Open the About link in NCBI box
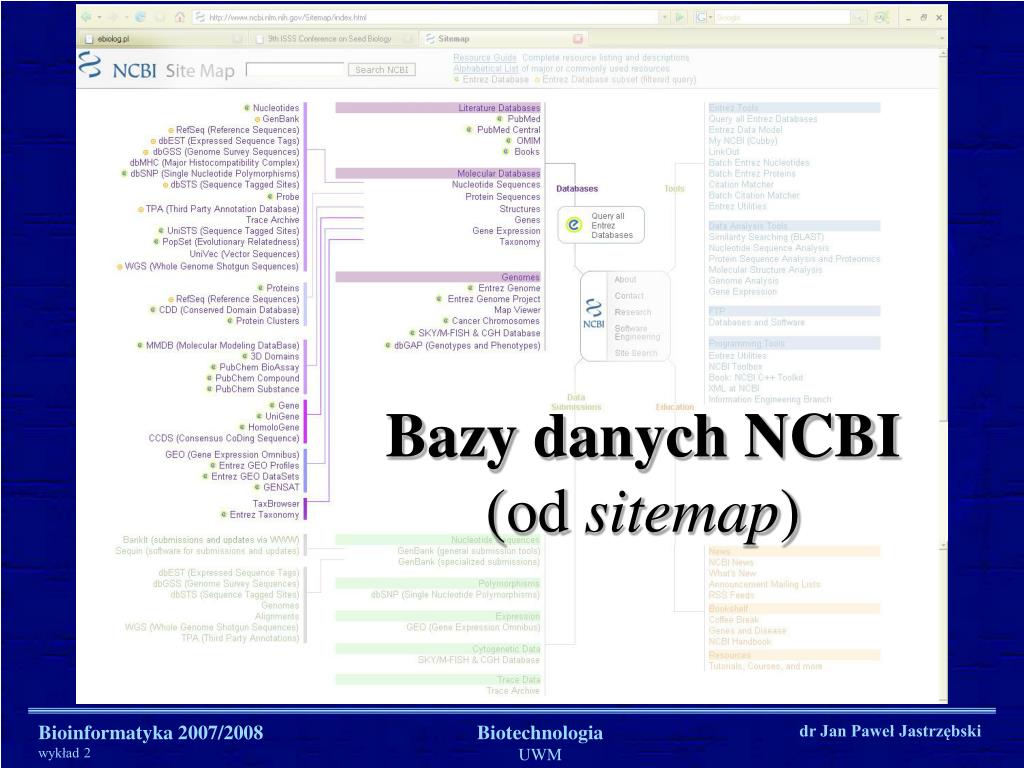Image resolution: width=1024 pixels, height=768 pixels. click(x=625, y=280)
